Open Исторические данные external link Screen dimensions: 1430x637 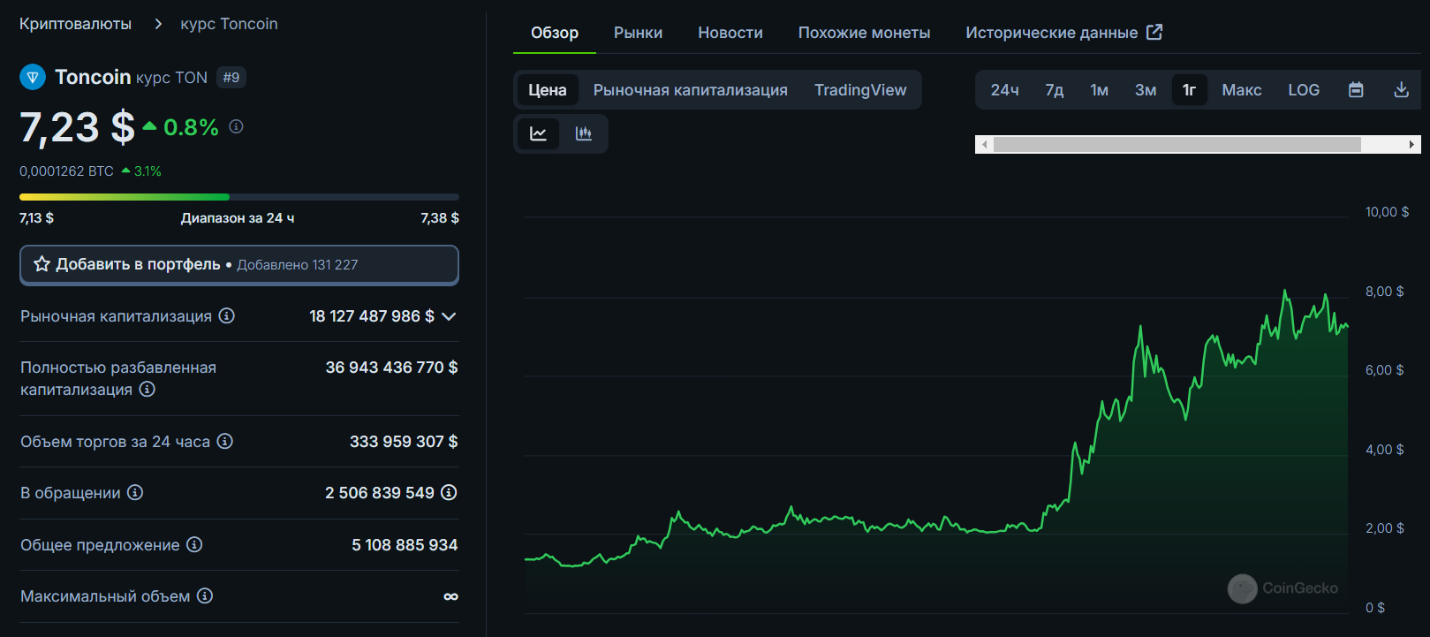(1063, 32)
